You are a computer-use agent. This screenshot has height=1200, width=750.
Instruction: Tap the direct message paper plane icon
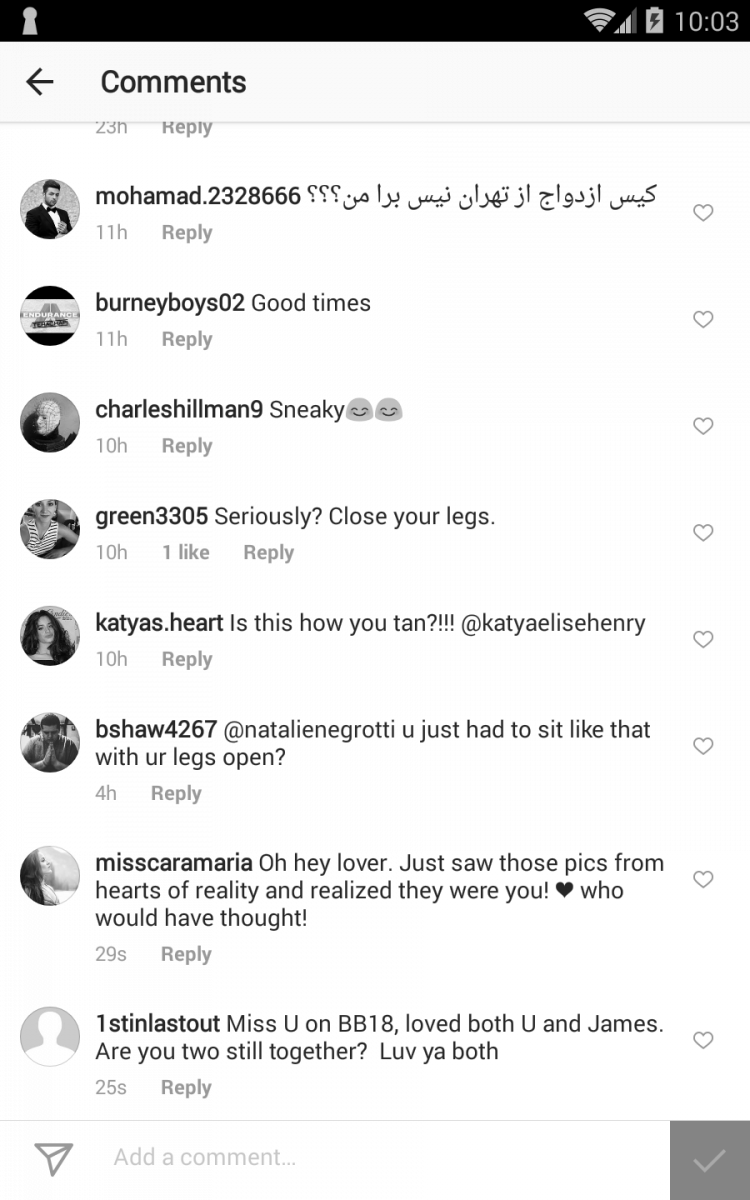(53, 1158)
